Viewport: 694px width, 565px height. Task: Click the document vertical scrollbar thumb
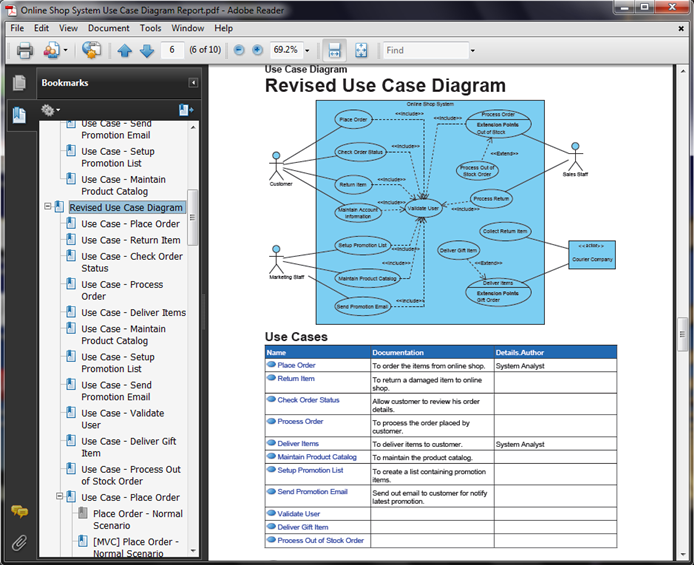(682, 334)
